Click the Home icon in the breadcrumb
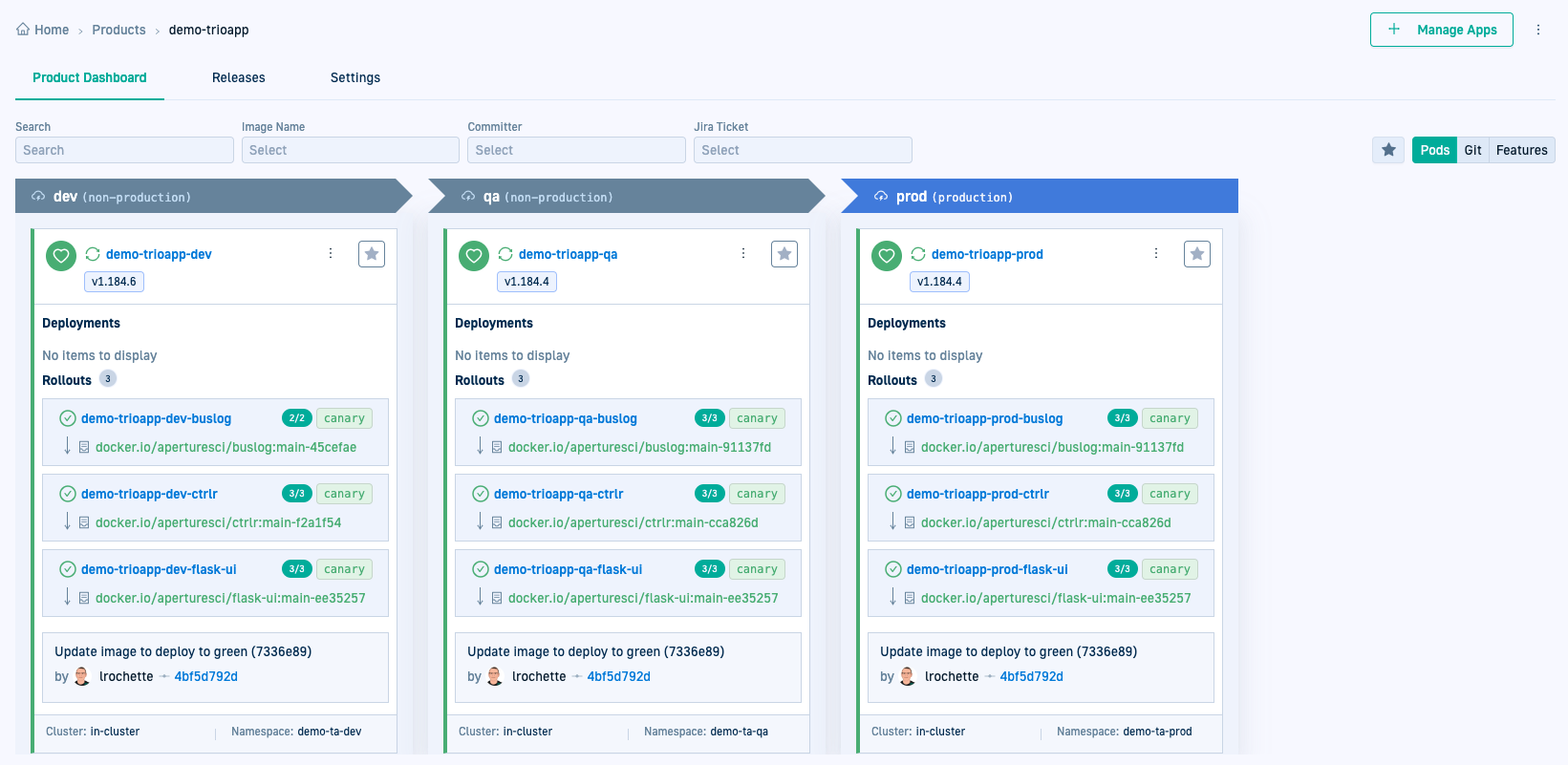Image resolution: width=1568 pixels, height=765 pixels. pos(23,30)
